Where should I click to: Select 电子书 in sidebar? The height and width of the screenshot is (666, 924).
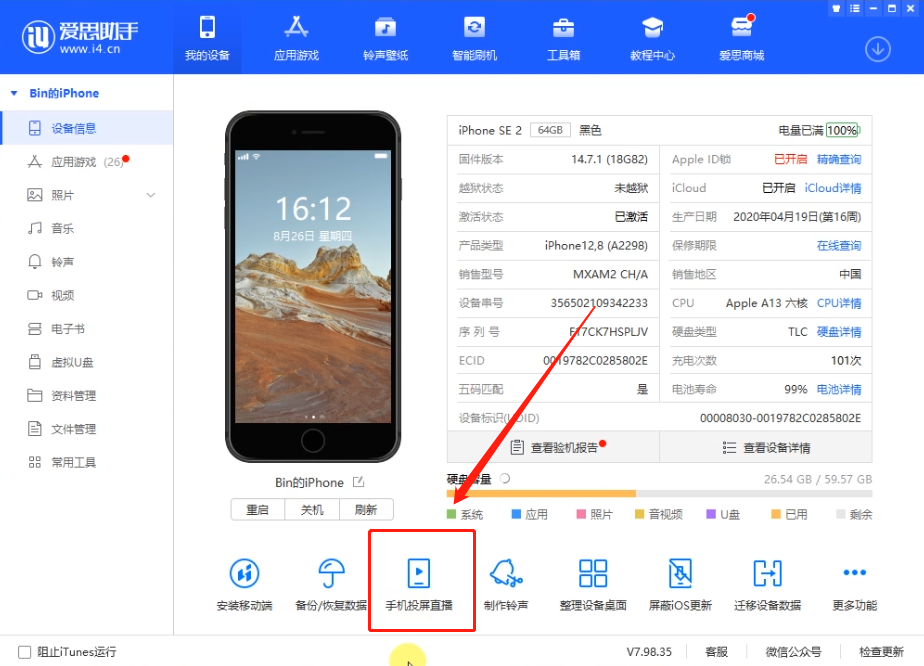(x=87, y=329)
